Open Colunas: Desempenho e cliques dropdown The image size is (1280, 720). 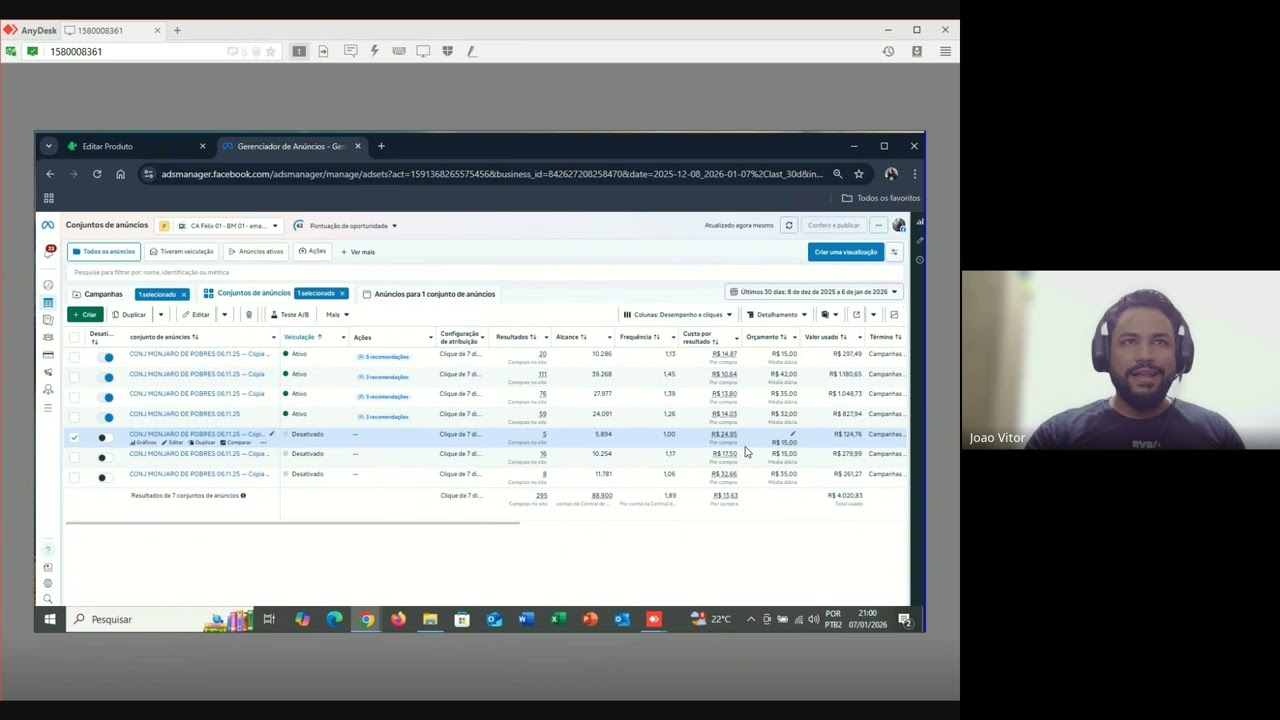coord(678,314)
